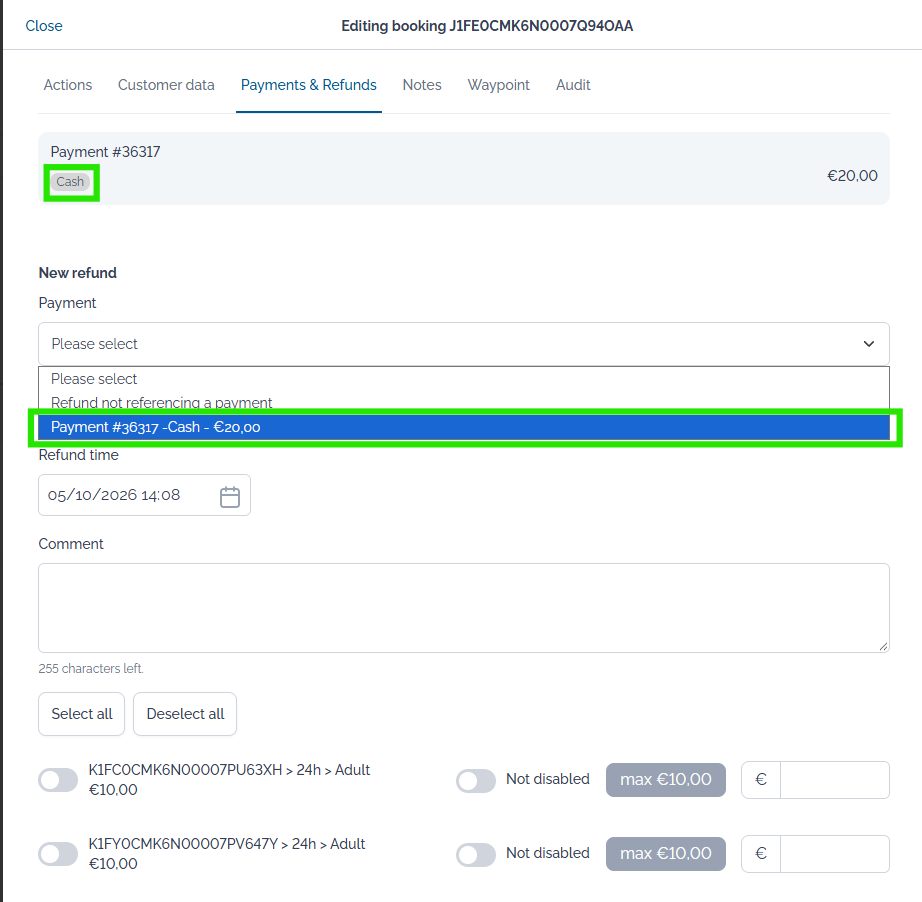Close the booking editing dialog
Screen dimensions: 922x902
[x=44, y=26]
